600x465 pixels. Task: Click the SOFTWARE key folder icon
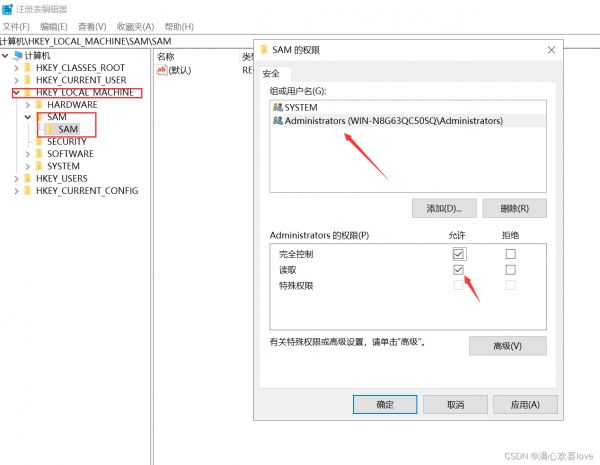tap(40, 154)
